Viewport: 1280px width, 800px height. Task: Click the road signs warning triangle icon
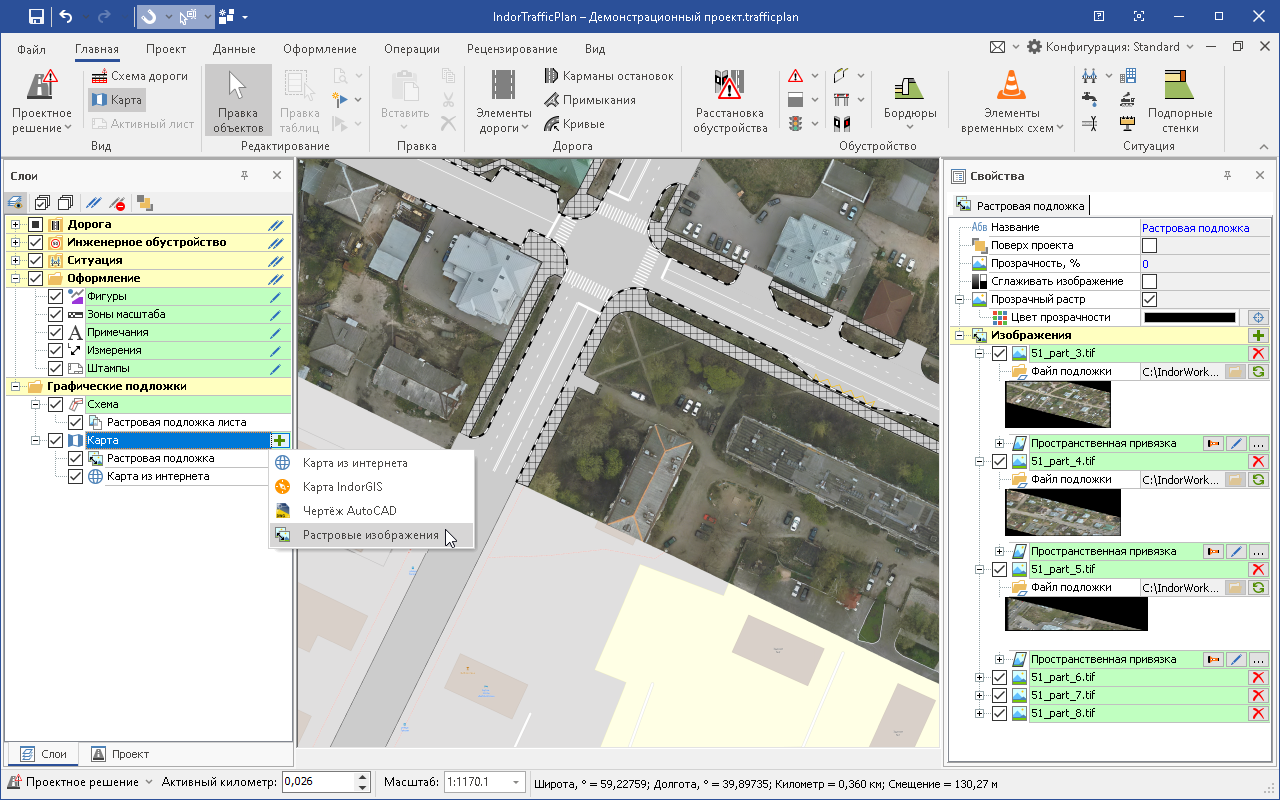(x=796, y=76)
